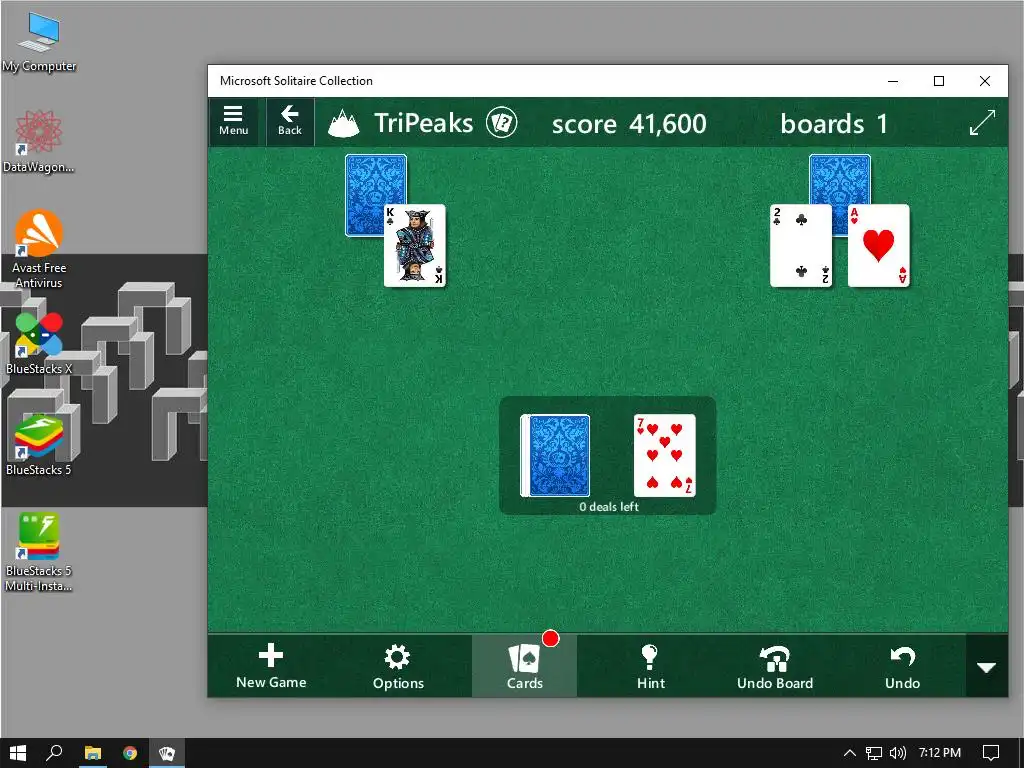Screen dimensions: 1024x768
Task: Click the 7 of hearts waste card
Action: 665,455
